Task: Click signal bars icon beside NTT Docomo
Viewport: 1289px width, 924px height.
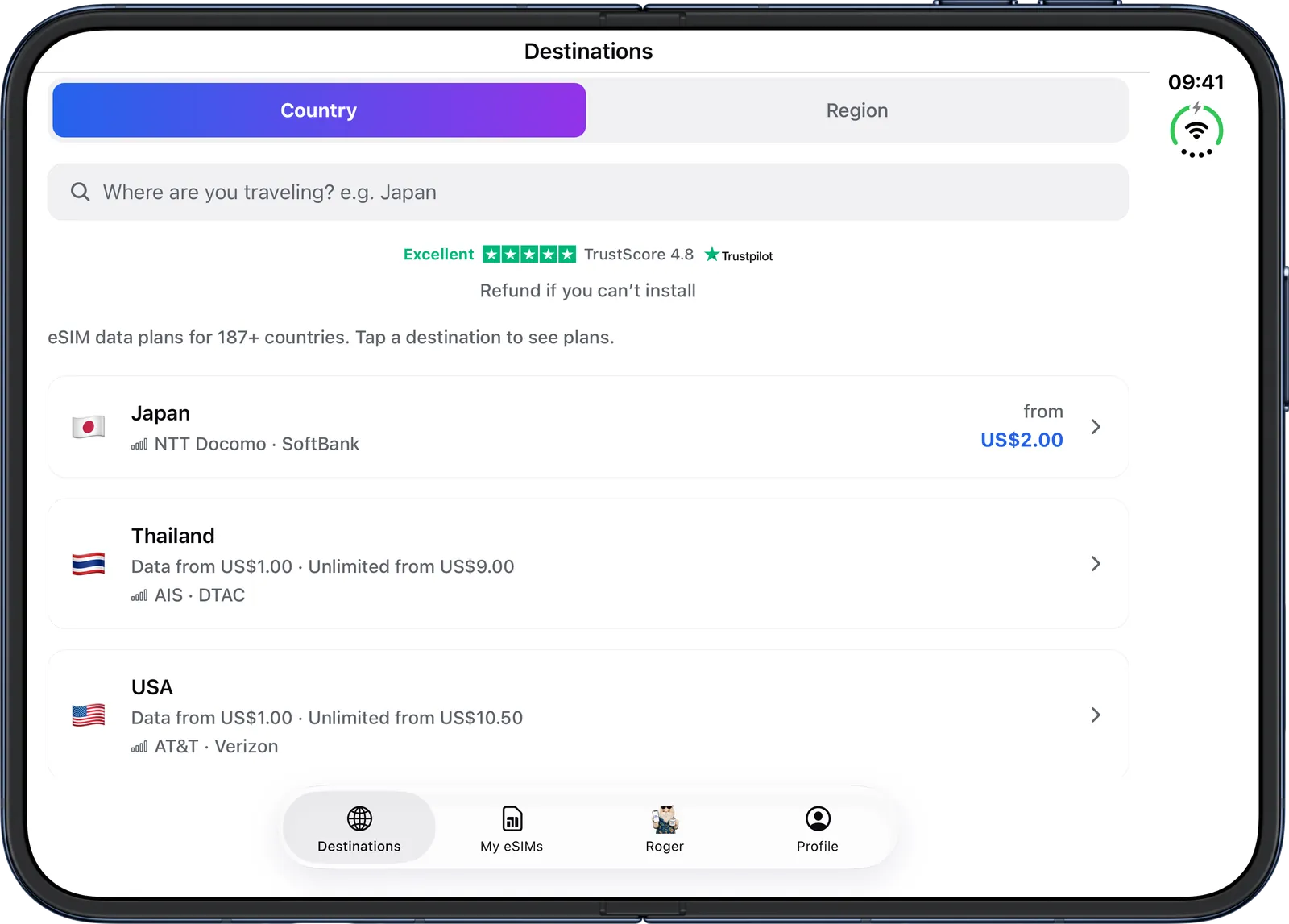Action: tap(139, 445)
